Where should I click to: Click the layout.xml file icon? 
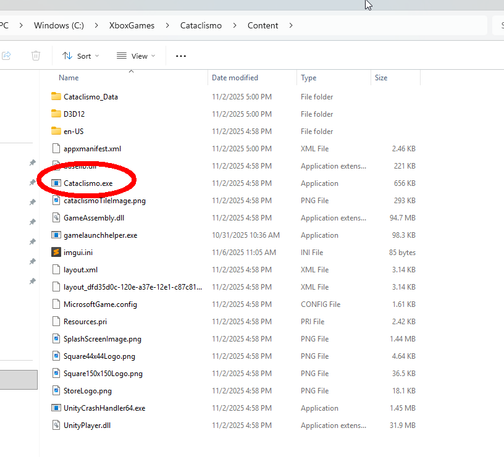(x=56, y=270)
